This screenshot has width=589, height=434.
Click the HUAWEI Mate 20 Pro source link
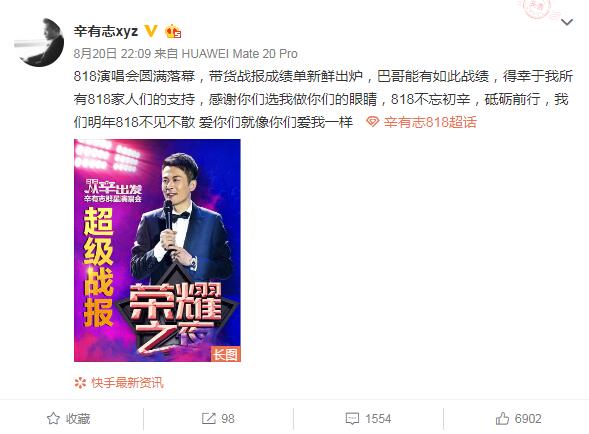pyautogui.click(x=239, y=54)
